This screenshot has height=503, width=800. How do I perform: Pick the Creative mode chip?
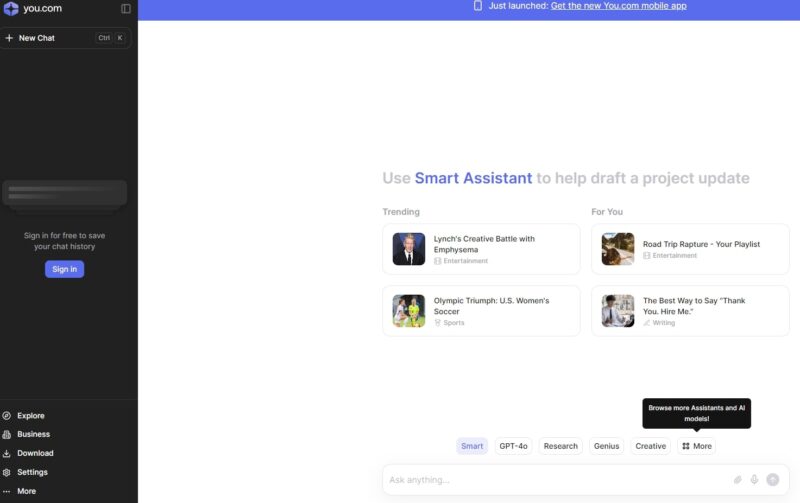click(x=650, y=446)
